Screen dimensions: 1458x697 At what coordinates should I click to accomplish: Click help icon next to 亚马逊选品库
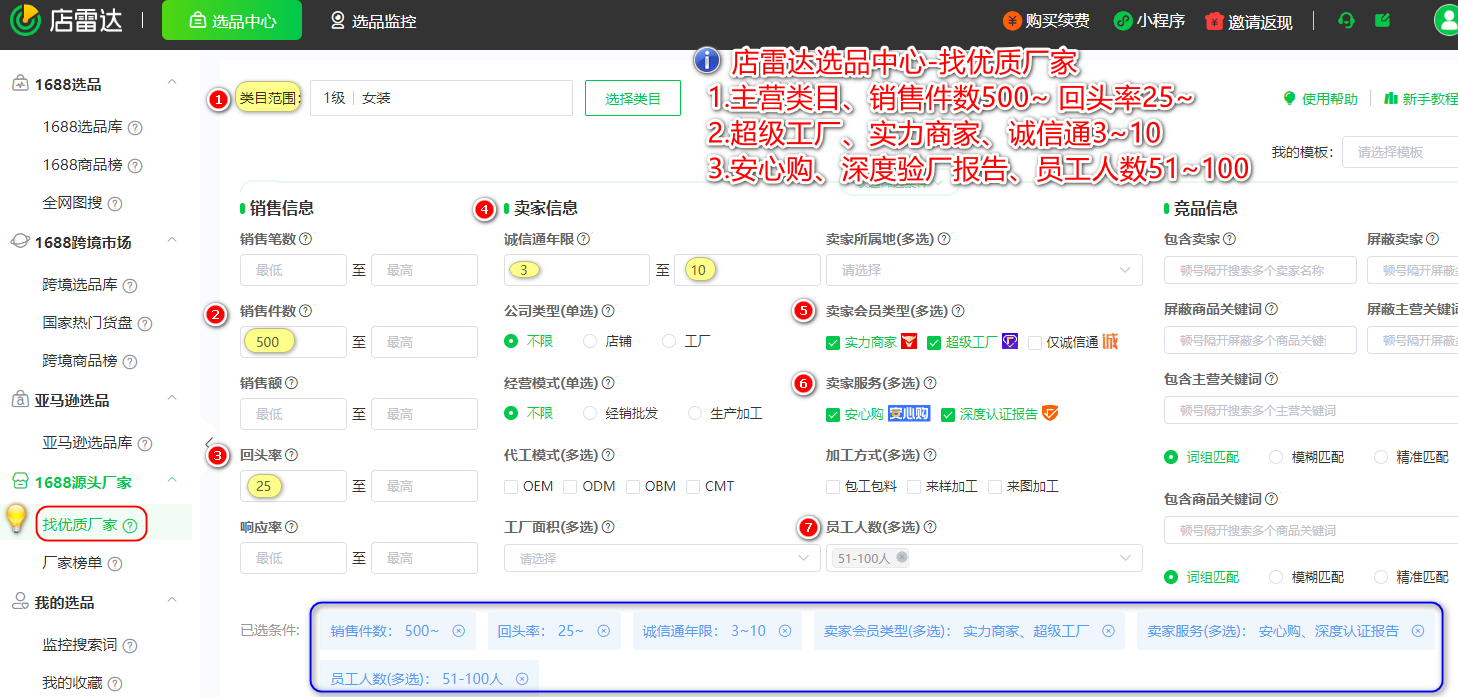tap(145, 443)
